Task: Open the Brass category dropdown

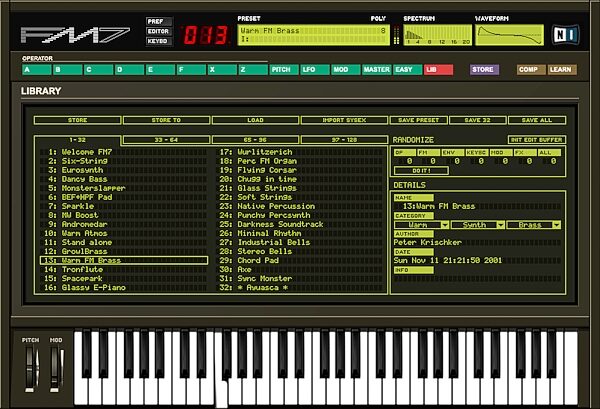Action: [x=534, y=225]
